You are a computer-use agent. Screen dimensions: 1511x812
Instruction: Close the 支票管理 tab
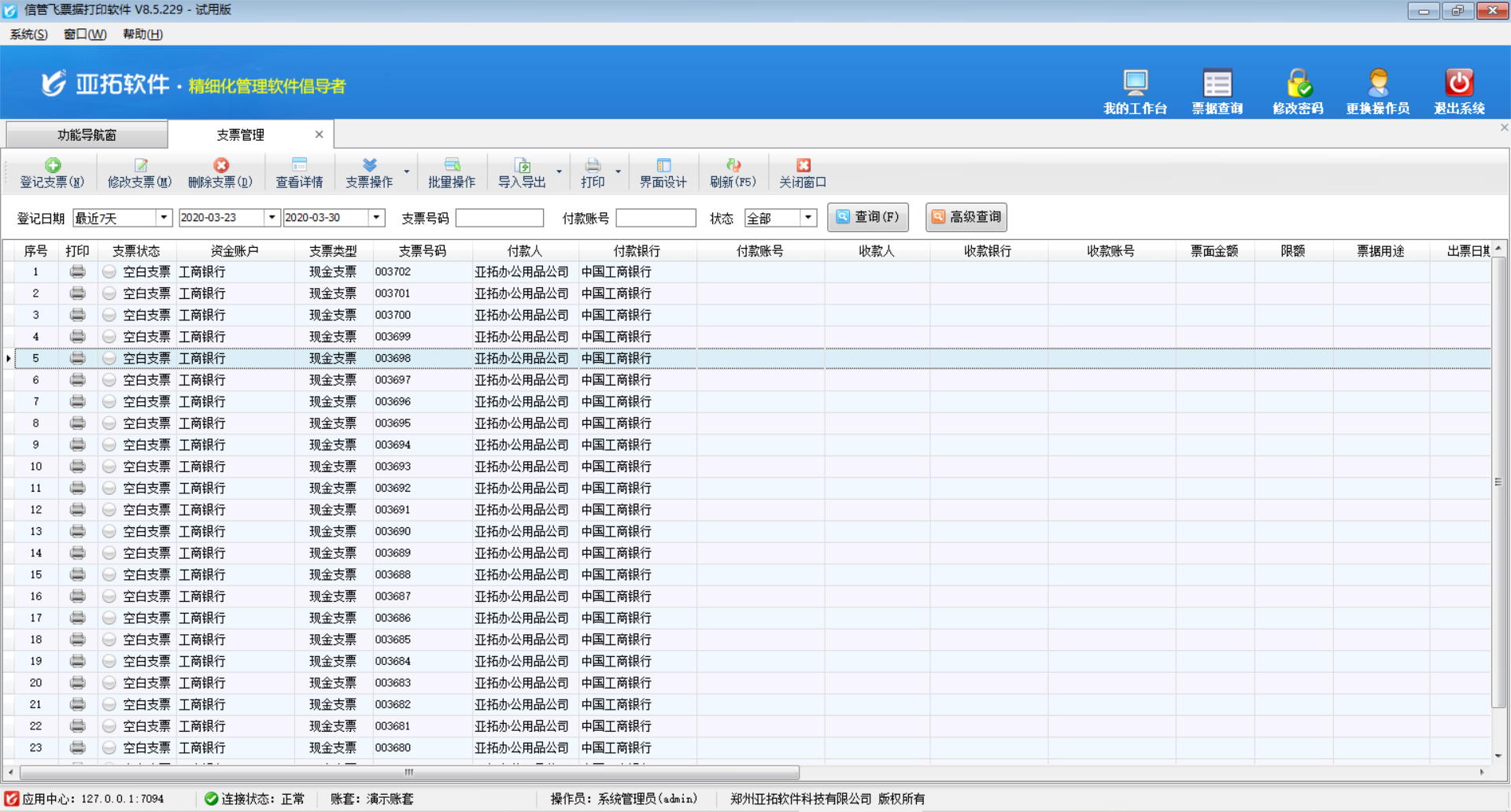pyautogui.click(x=319, y=135)
